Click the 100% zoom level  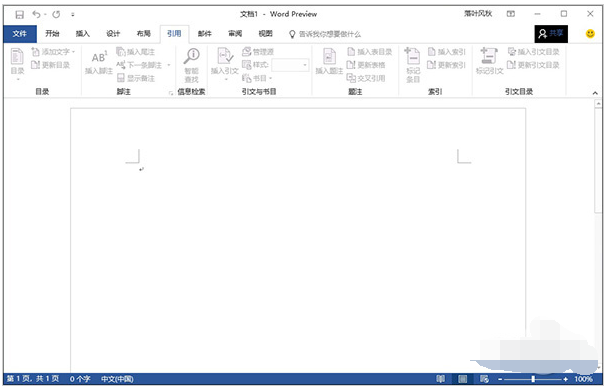(x=584, y=379)
